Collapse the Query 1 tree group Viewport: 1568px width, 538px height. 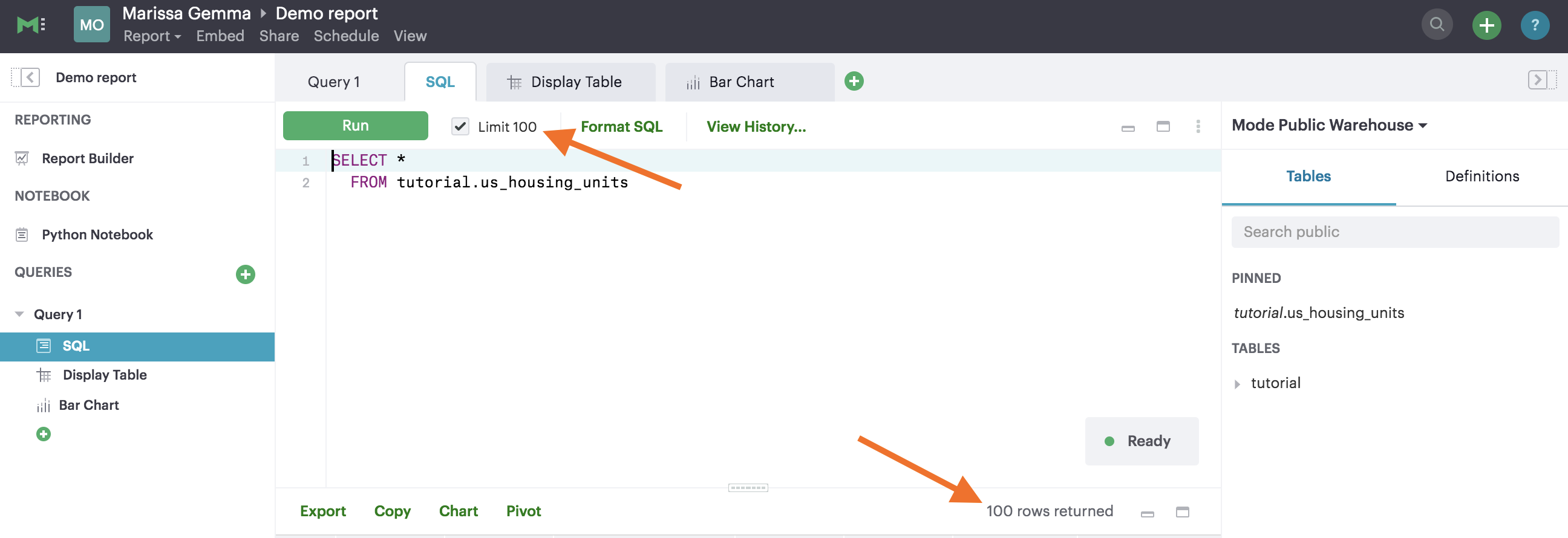click(x=19, y=314)
